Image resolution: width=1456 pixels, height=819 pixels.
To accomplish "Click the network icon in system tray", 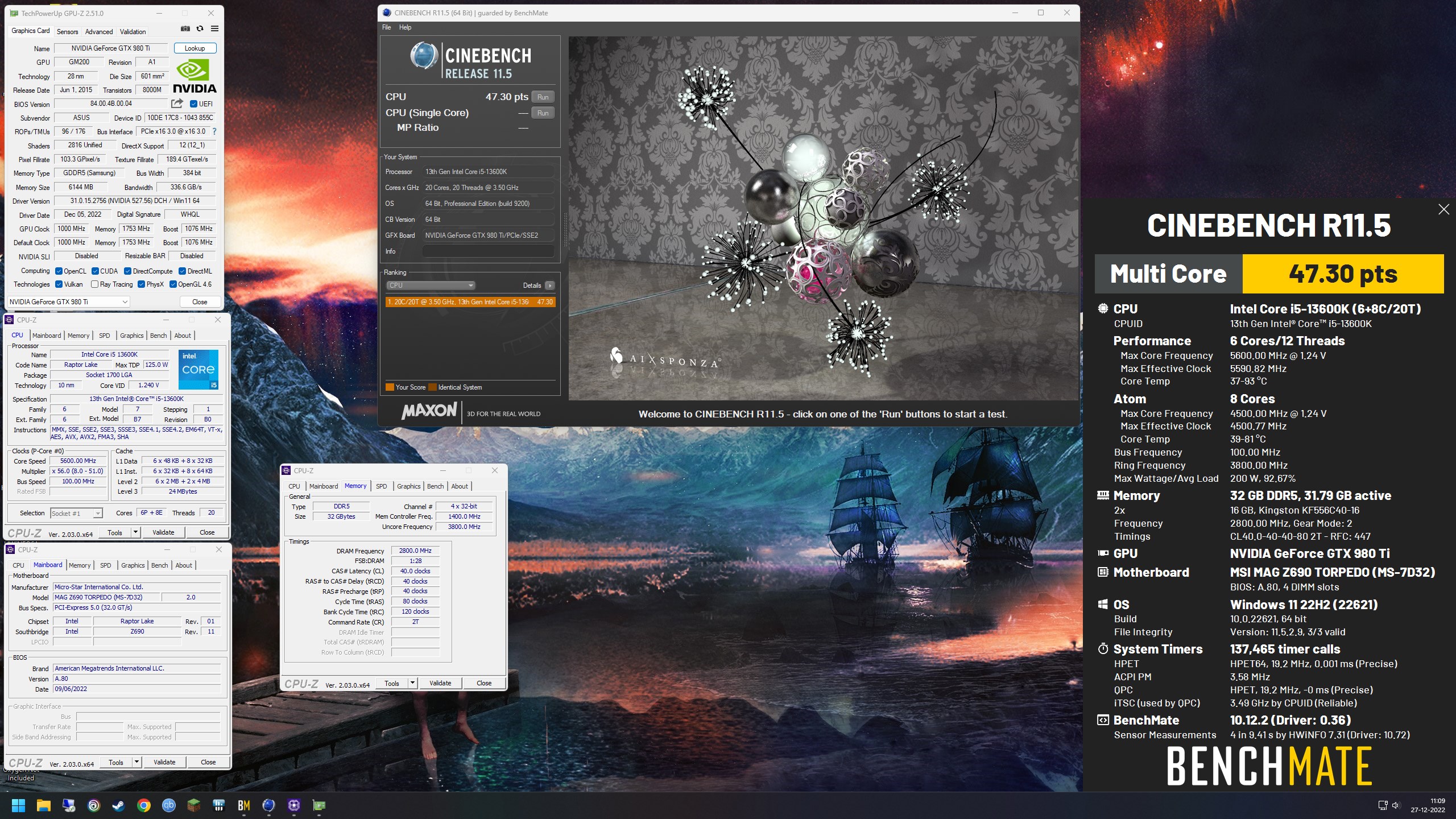I will pyautogui.click(x=1383, y=805).
